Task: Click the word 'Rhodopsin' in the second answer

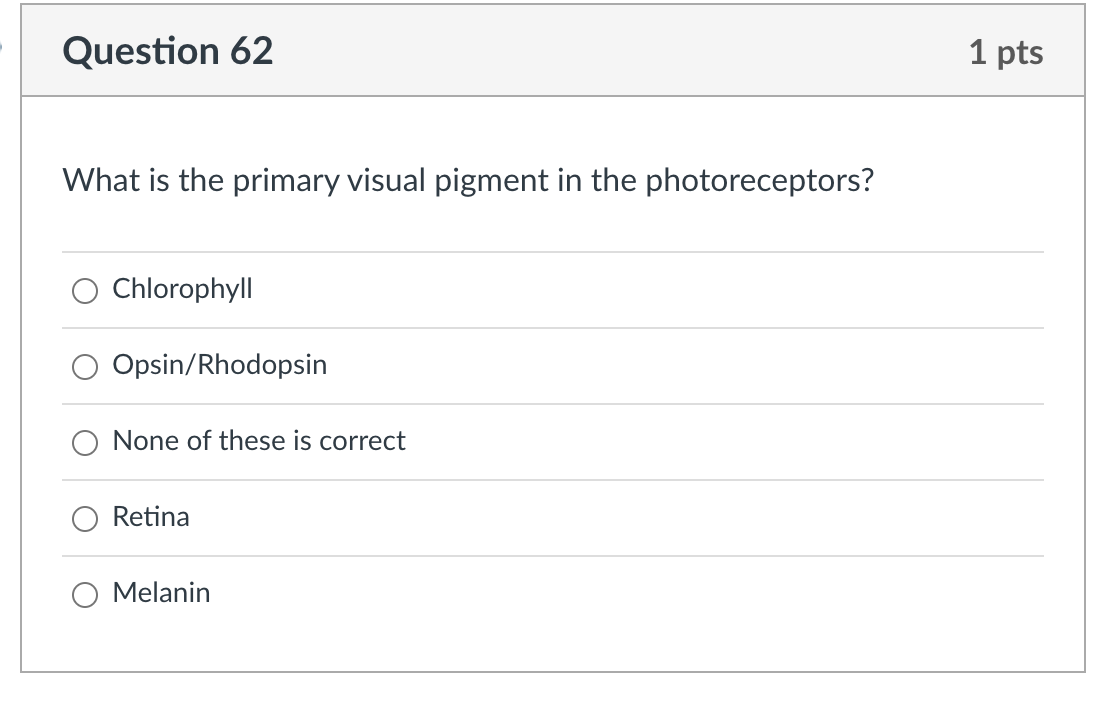Action: coord(262,365)
